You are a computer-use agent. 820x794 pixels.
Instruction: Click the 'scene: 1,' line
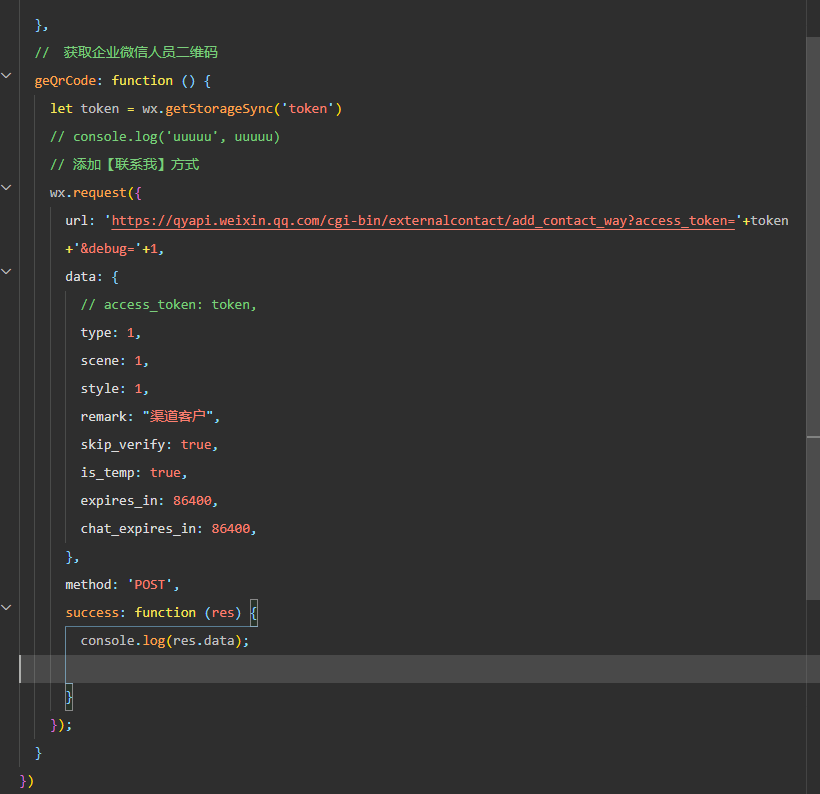pyautogui.click(x=115, y=361)
